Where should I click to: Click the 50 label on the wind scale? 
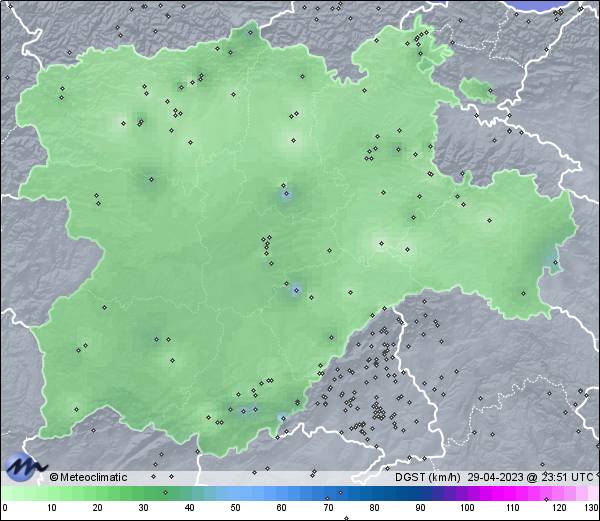[x=236, y=508]
